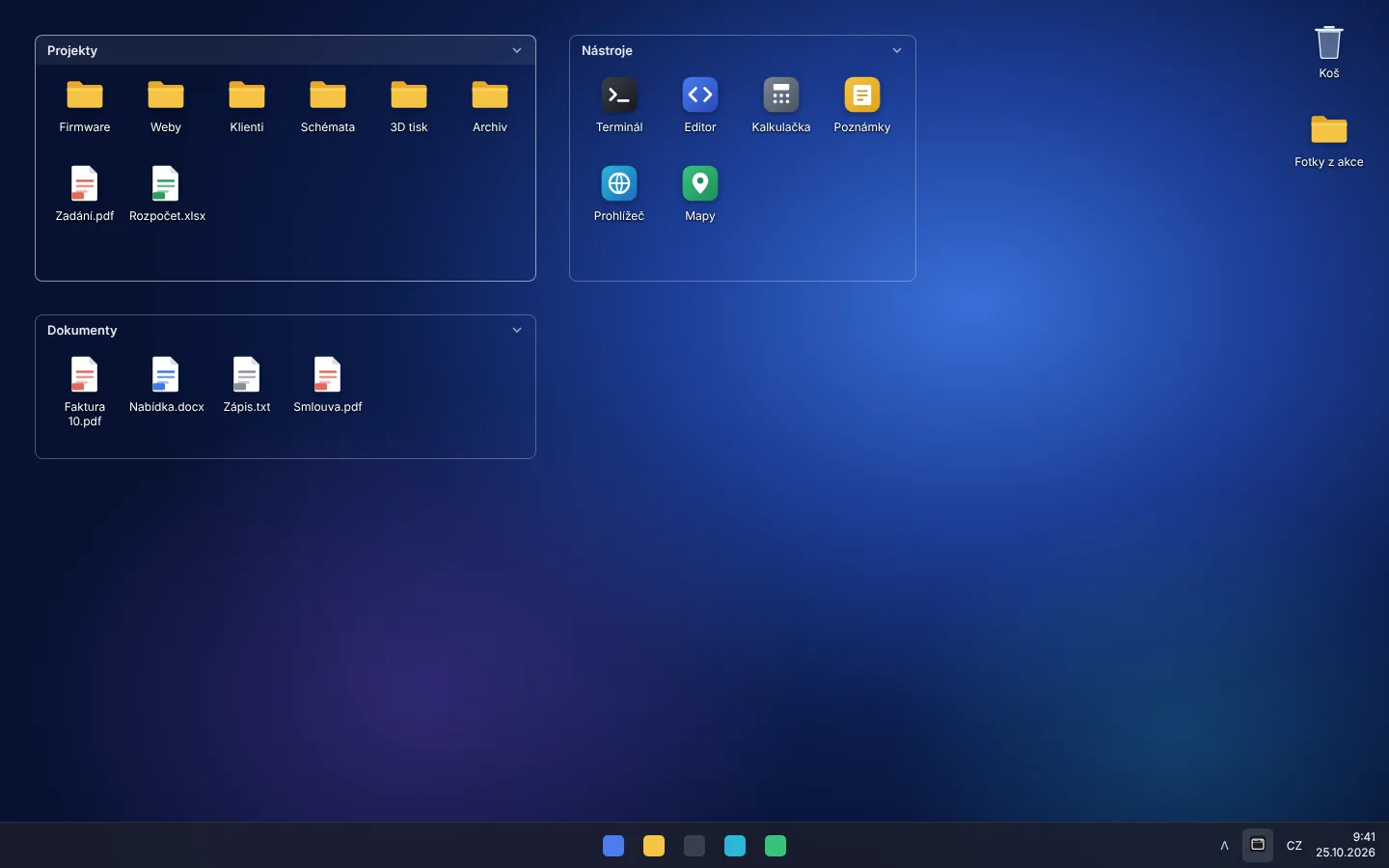Screen dimensions: 1389x868
Task: Click the dark gray taskbar app
Action: [694, 846]
